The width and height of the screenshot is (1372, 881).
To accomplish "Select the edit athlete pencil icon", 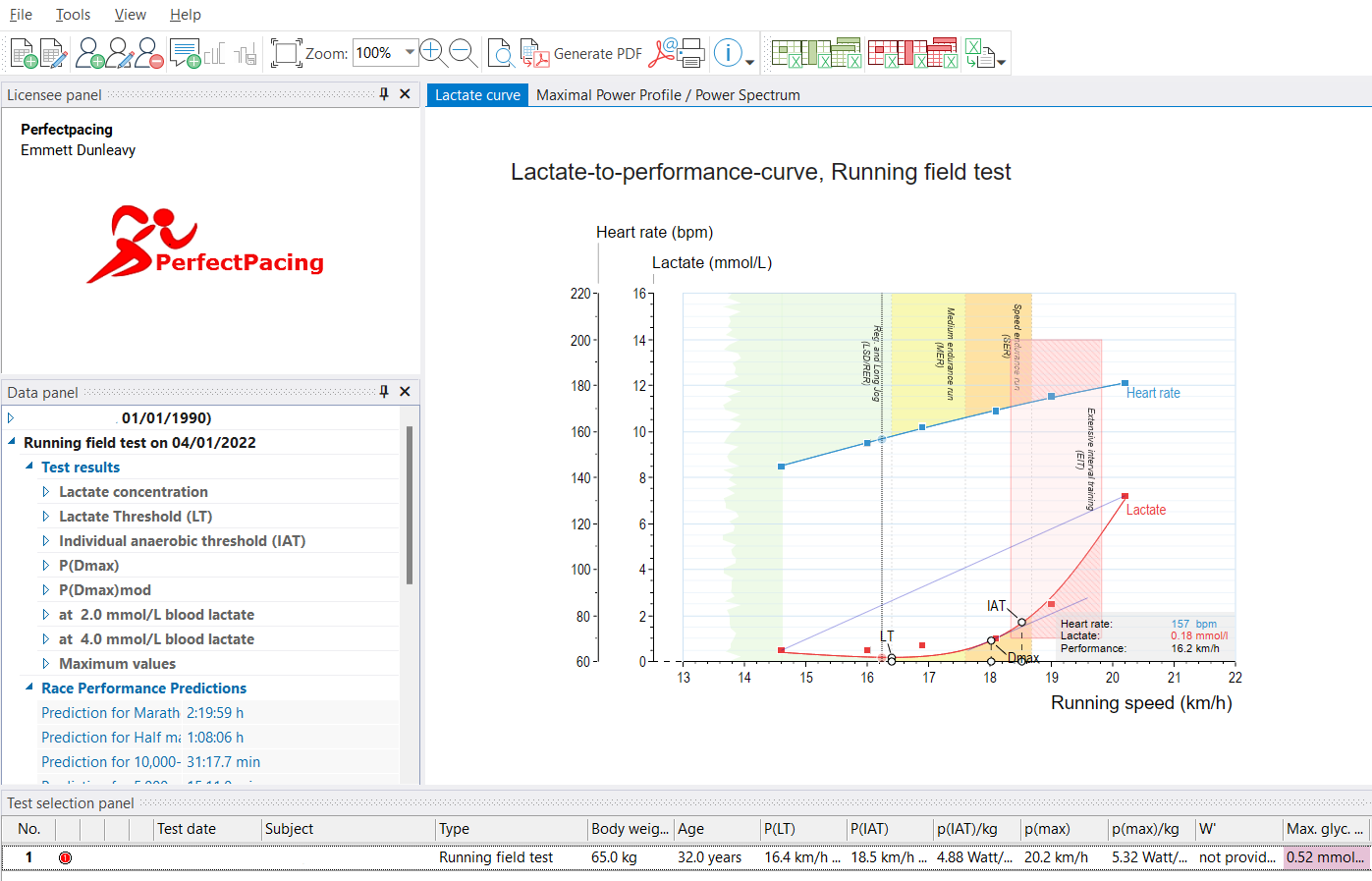I will point(120,53).
